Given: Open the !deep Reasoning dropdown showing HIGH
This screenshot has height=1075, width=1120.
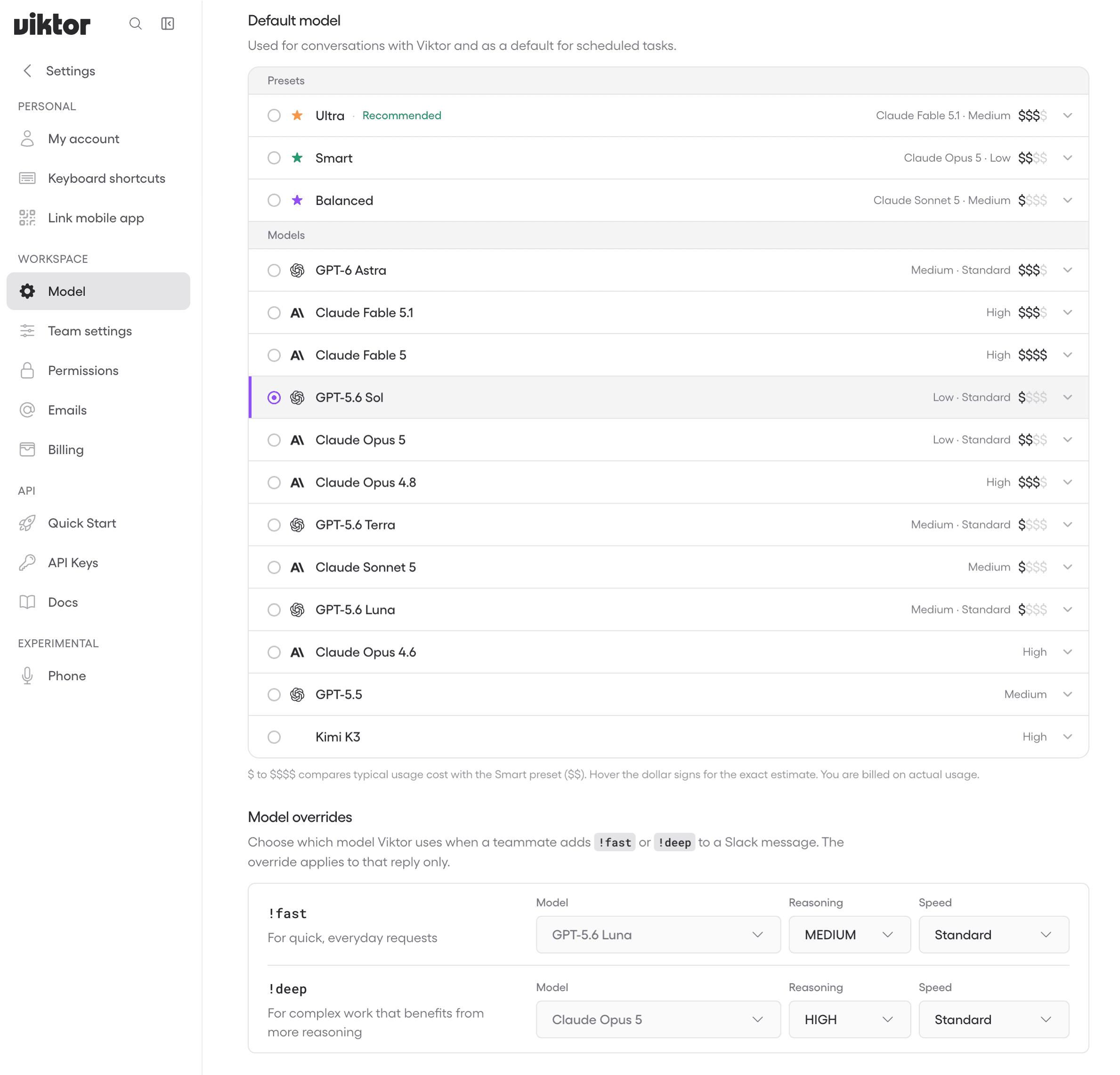Looking at the screenshot, I should click(849, 1019).
